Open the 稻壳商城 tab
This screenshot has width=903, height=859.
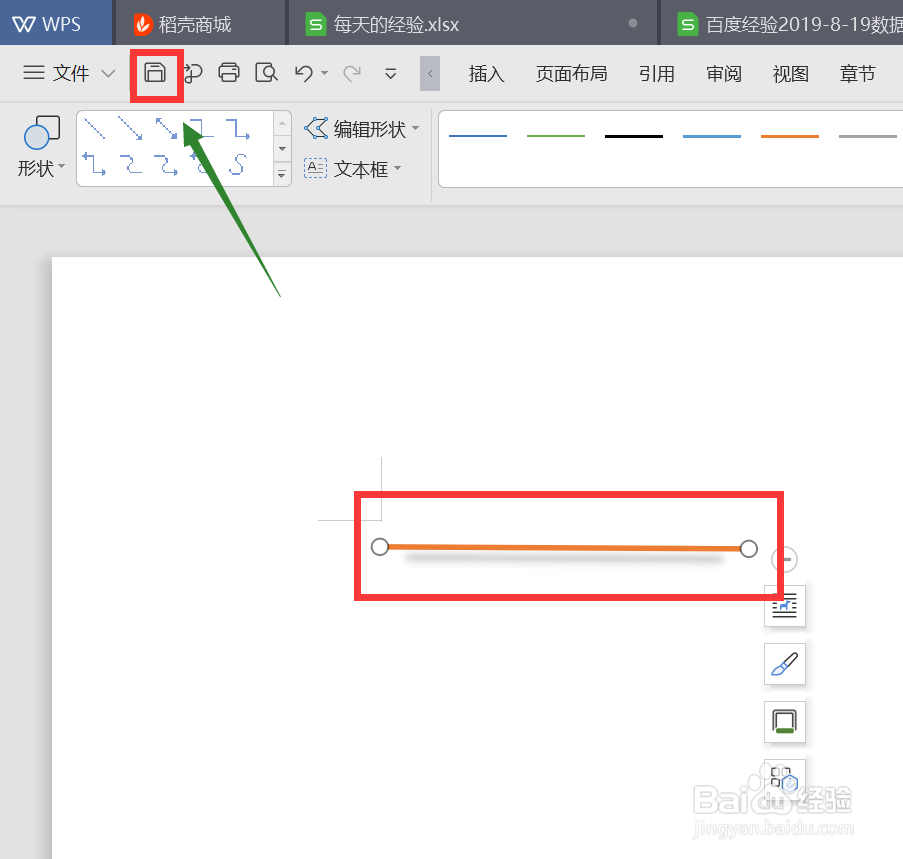point(200,24)
